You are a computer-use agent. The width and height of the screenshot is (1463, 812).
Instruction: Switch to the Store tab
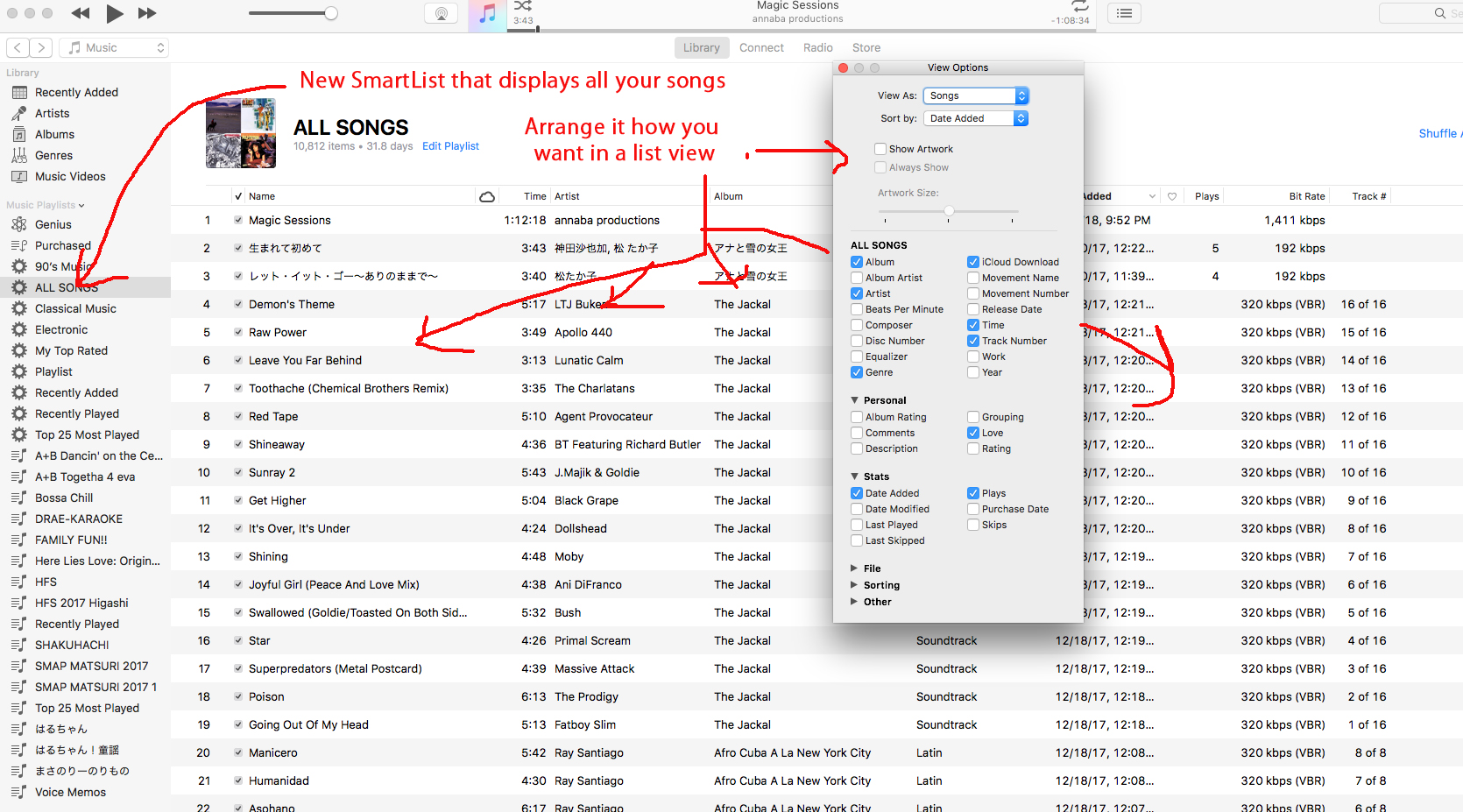[x=866, y=47]
